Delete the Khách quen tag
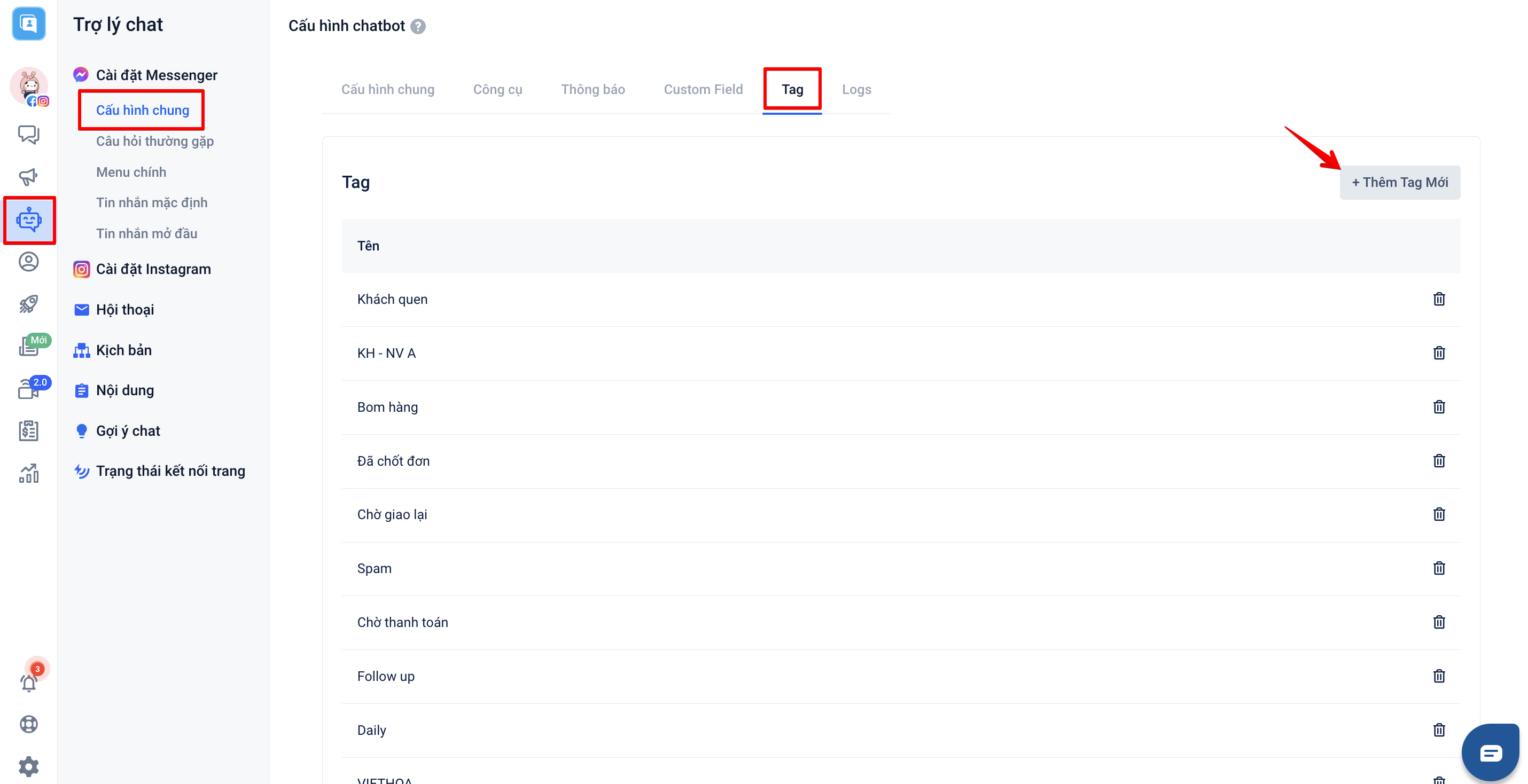1528x784 pixels. [1438, 299]
